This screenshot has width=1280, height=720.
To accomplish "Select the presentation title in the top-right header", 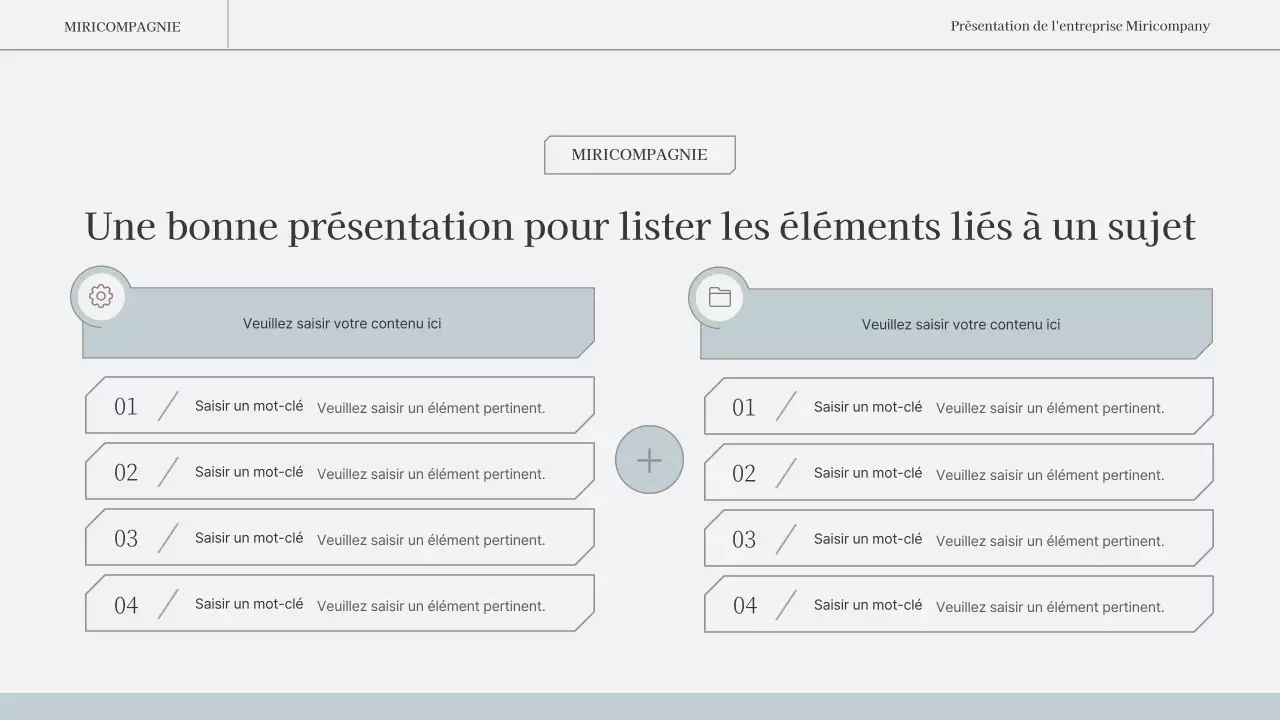I will 1080,26.
